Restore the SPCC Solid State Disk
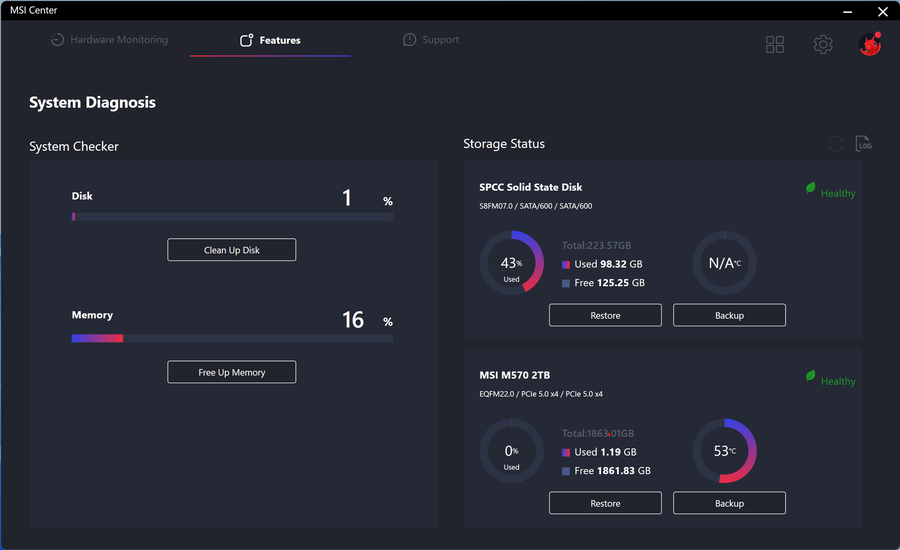This screenshot has width=900, height=550. point(605,315)
